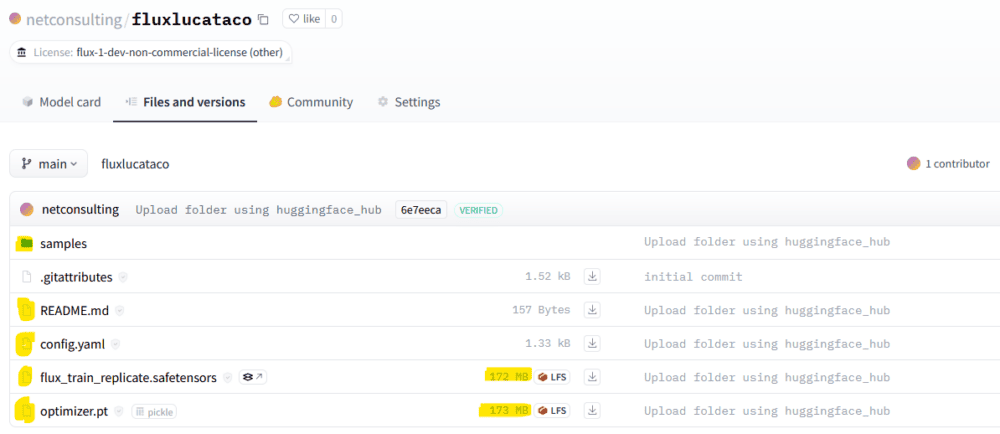The width and height of the screenshot is (1000, 434).
Task: Open the commit message on the README.md row
Action: coord(767,310)
